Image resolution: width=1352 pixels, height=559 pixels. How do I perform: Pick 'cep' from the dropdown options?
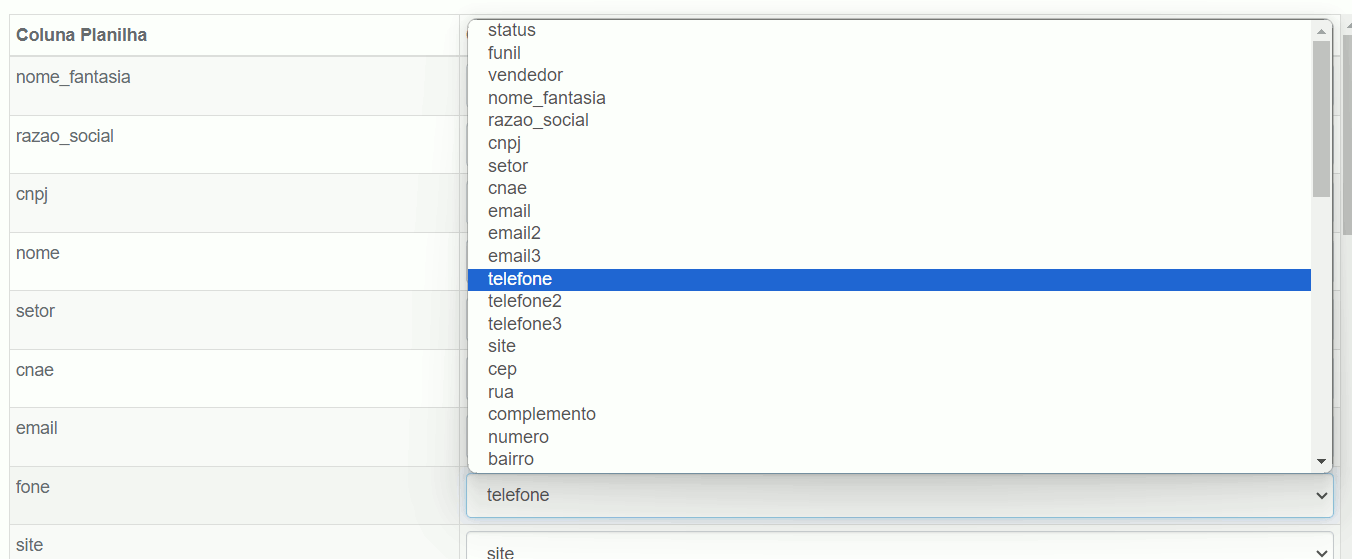coord(889,369)
